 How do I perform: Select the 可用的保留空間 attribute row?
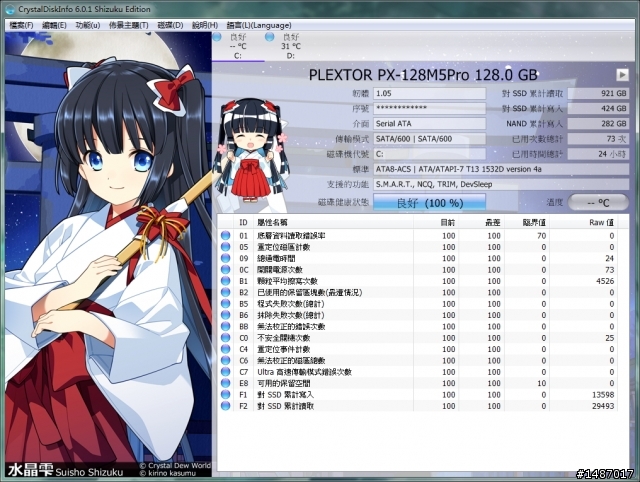[x=417, y=383]
